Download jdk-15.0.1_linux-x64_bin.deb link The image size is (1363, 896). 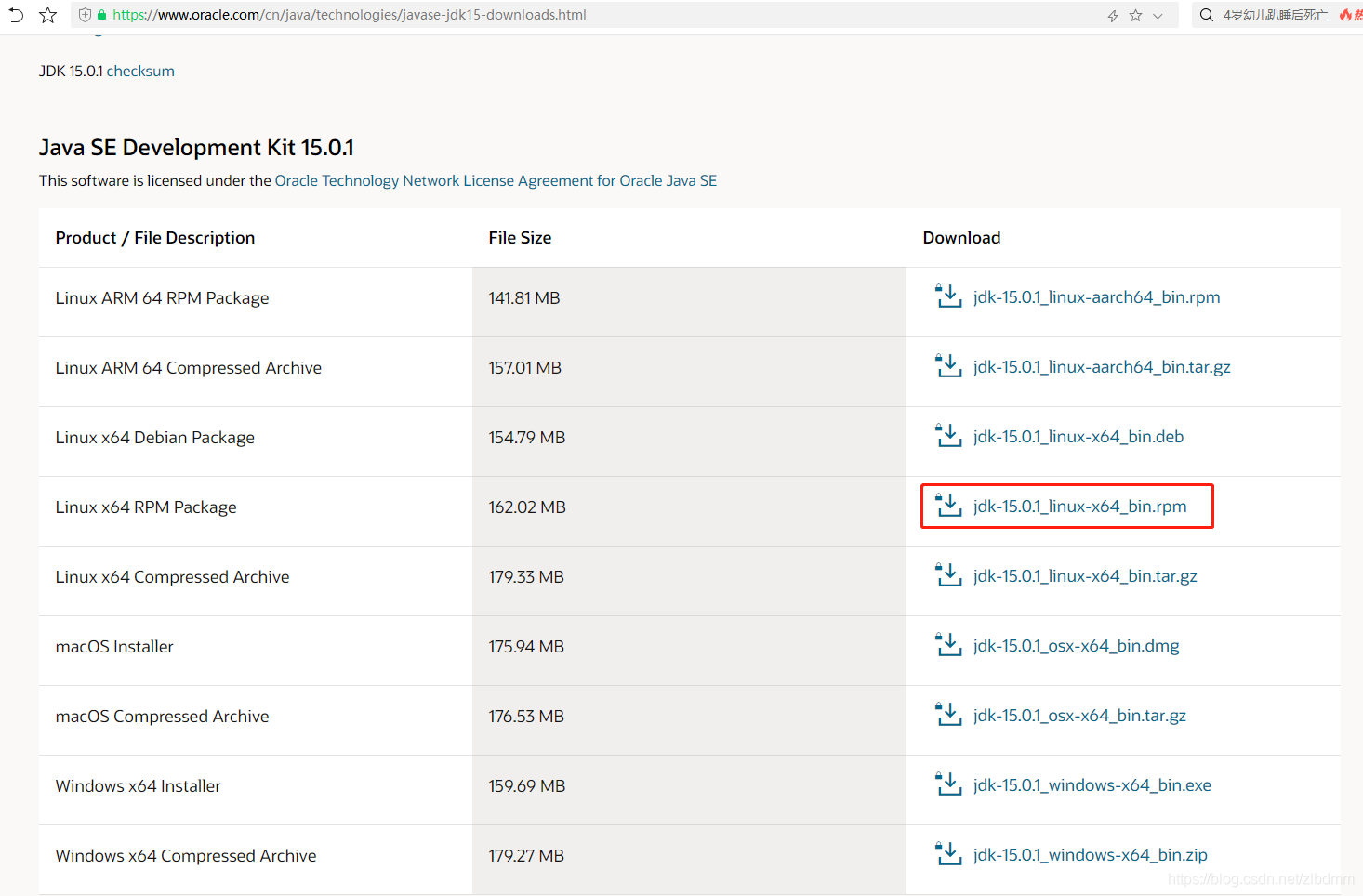pyautogui.click(x=1078, y=437)
